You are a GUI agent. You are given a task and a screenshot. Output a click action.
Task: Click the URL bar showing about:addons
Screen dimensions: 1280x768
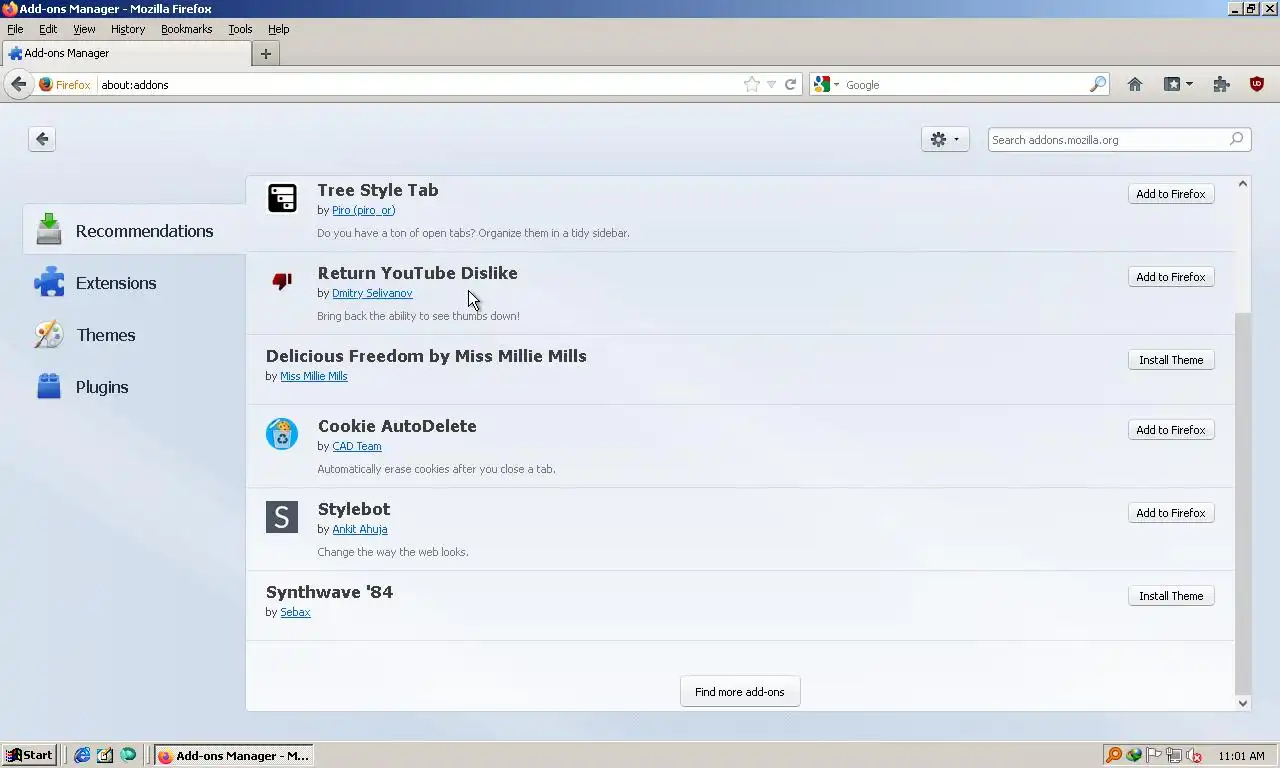(420, 85)
